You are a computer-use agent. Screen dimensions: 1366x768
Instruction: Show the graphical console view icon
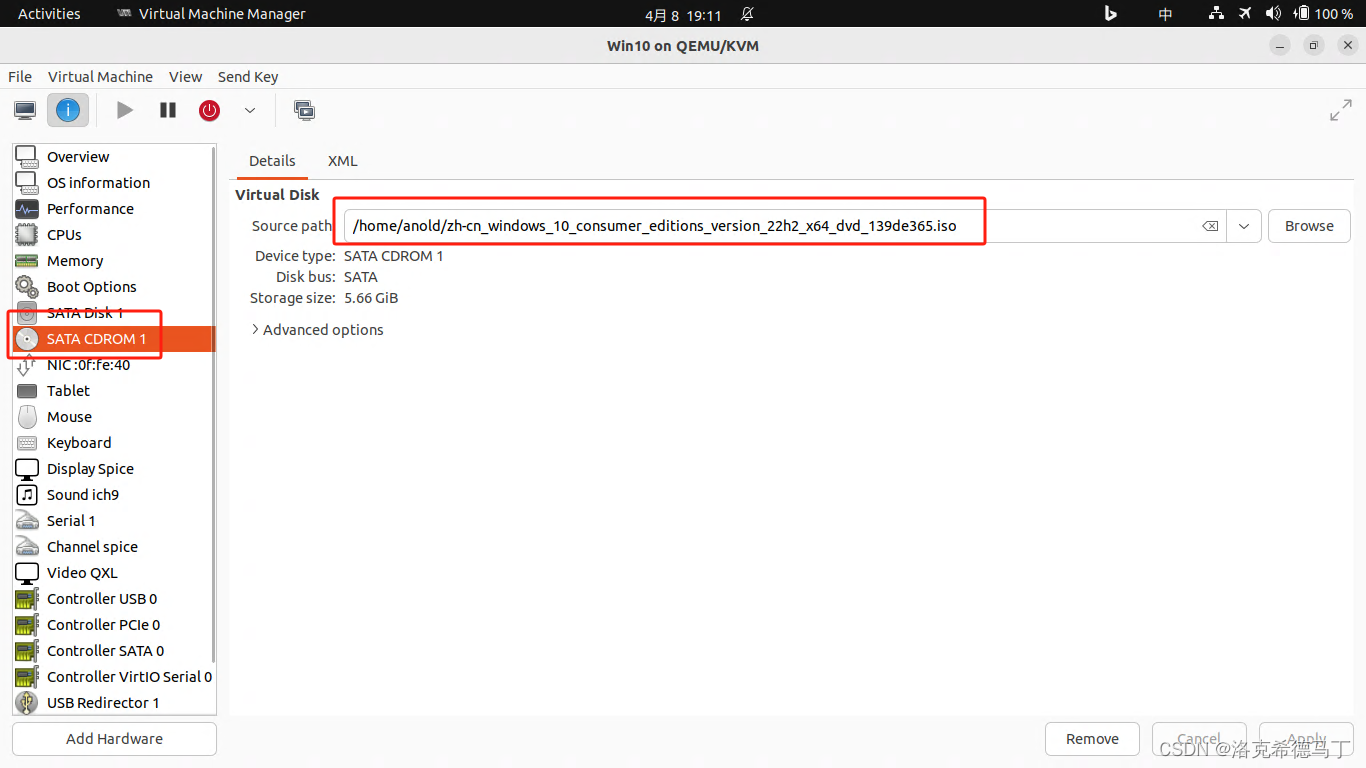[x=25, y=110]
